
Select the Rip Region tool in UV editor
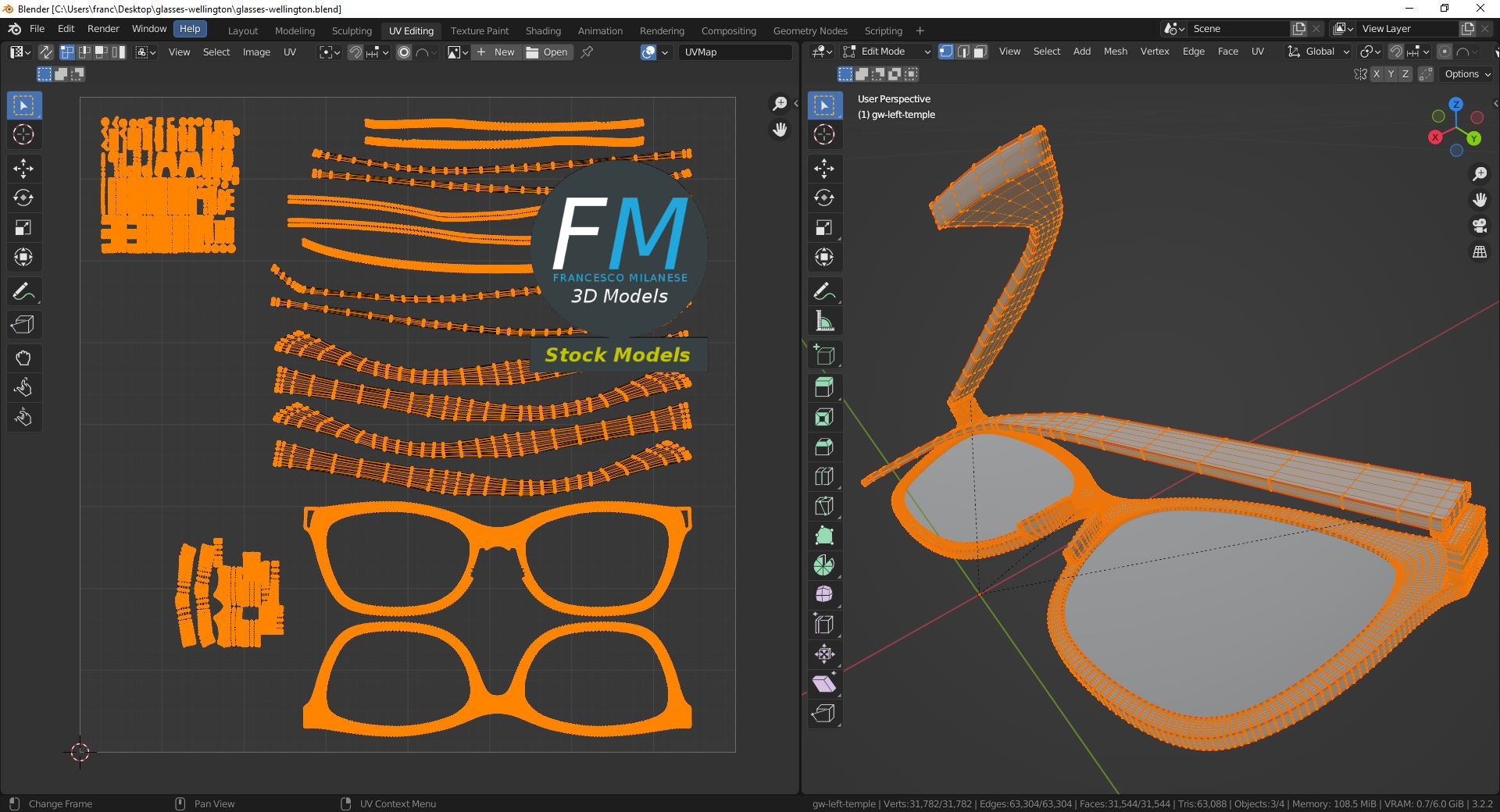(23, 324)
